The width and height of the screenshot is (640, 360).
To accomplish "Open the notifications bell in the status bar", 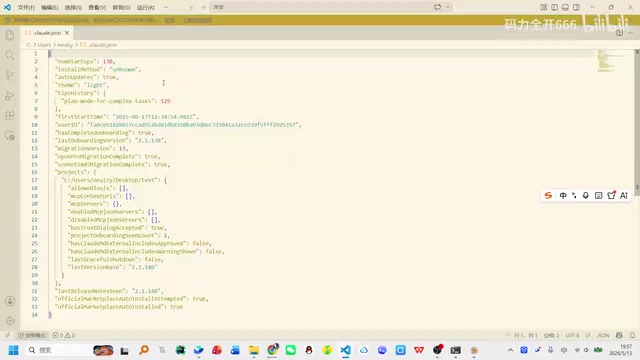I will tap(632, 335).
